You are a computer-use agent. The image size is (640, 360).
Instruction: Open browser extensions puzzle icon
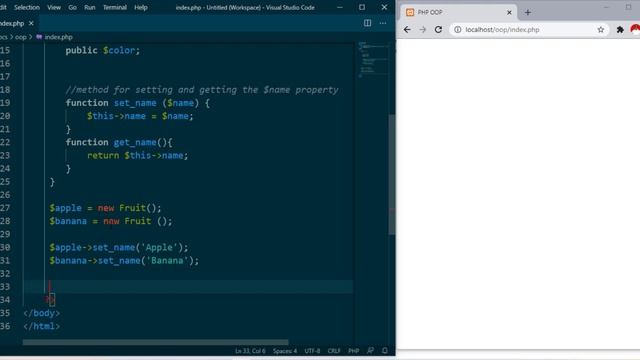tap(620, 30)
